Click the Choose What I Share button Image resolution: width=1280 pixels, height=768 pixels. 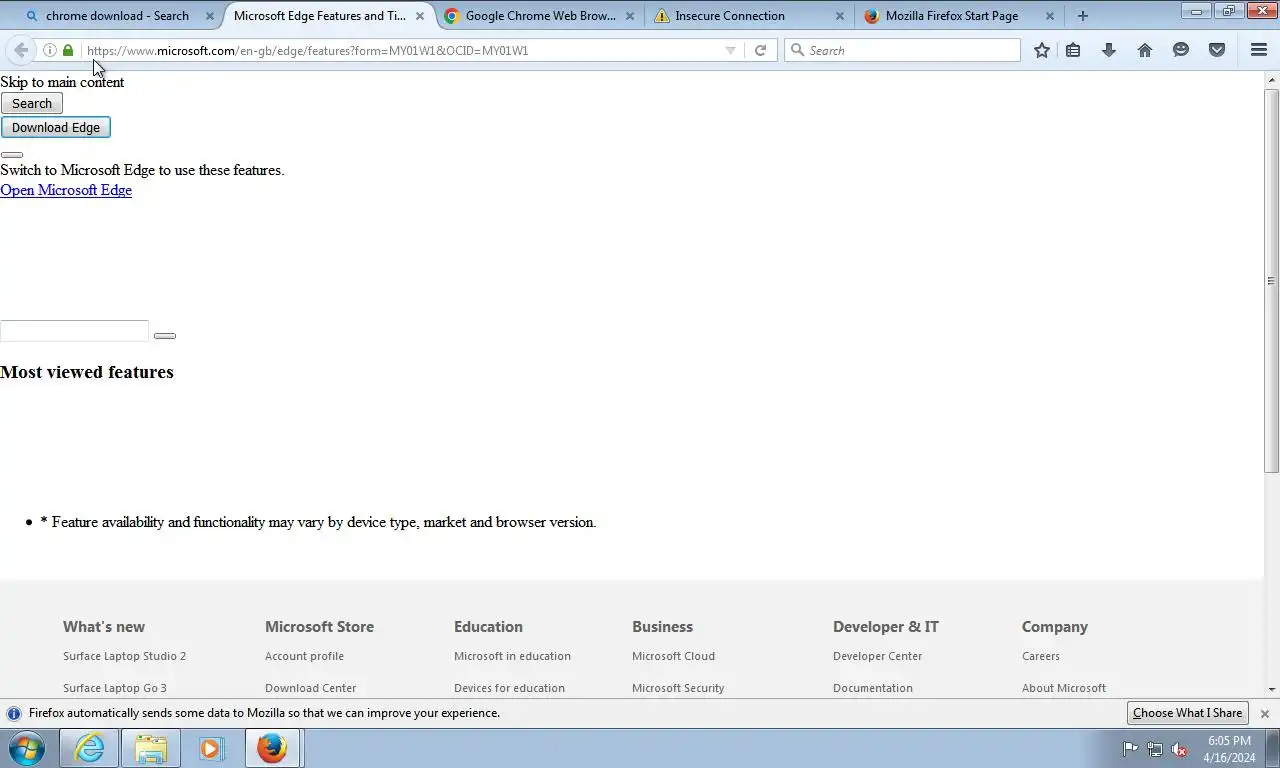click(1187, 713)
